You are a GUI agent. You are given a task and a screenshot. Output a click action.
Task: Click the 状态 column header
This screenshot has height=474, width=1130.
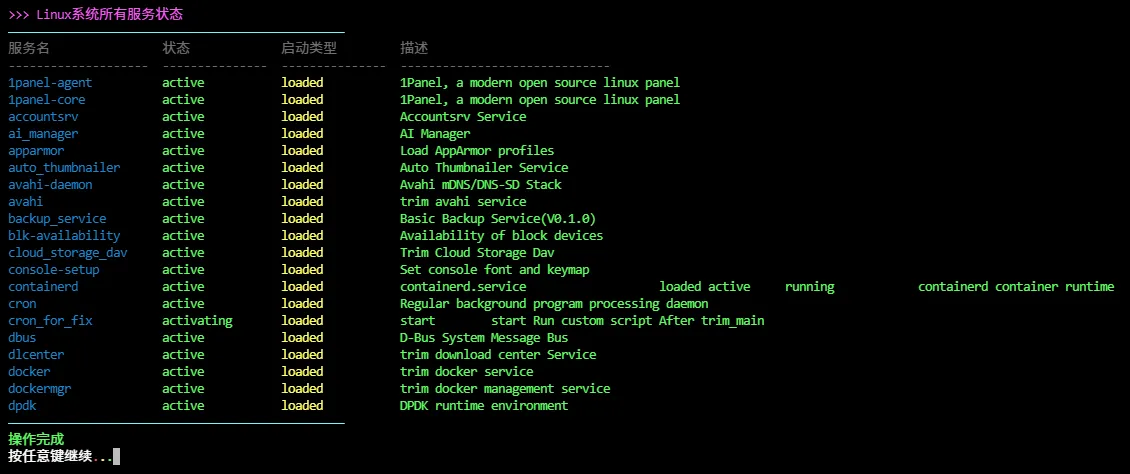[x=176, y=48]
